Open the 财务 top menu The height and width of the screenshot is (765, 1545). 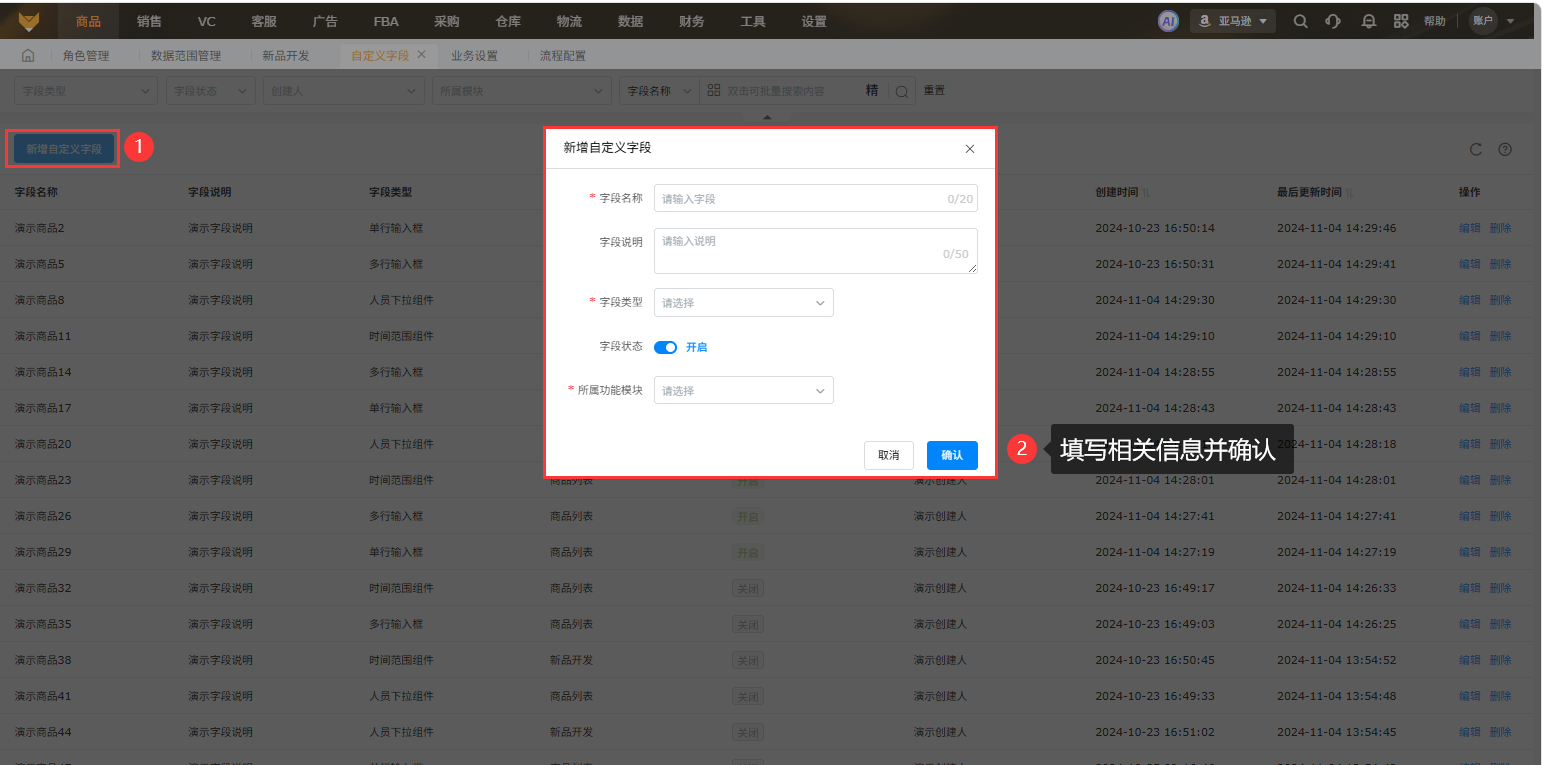point(691,21)
